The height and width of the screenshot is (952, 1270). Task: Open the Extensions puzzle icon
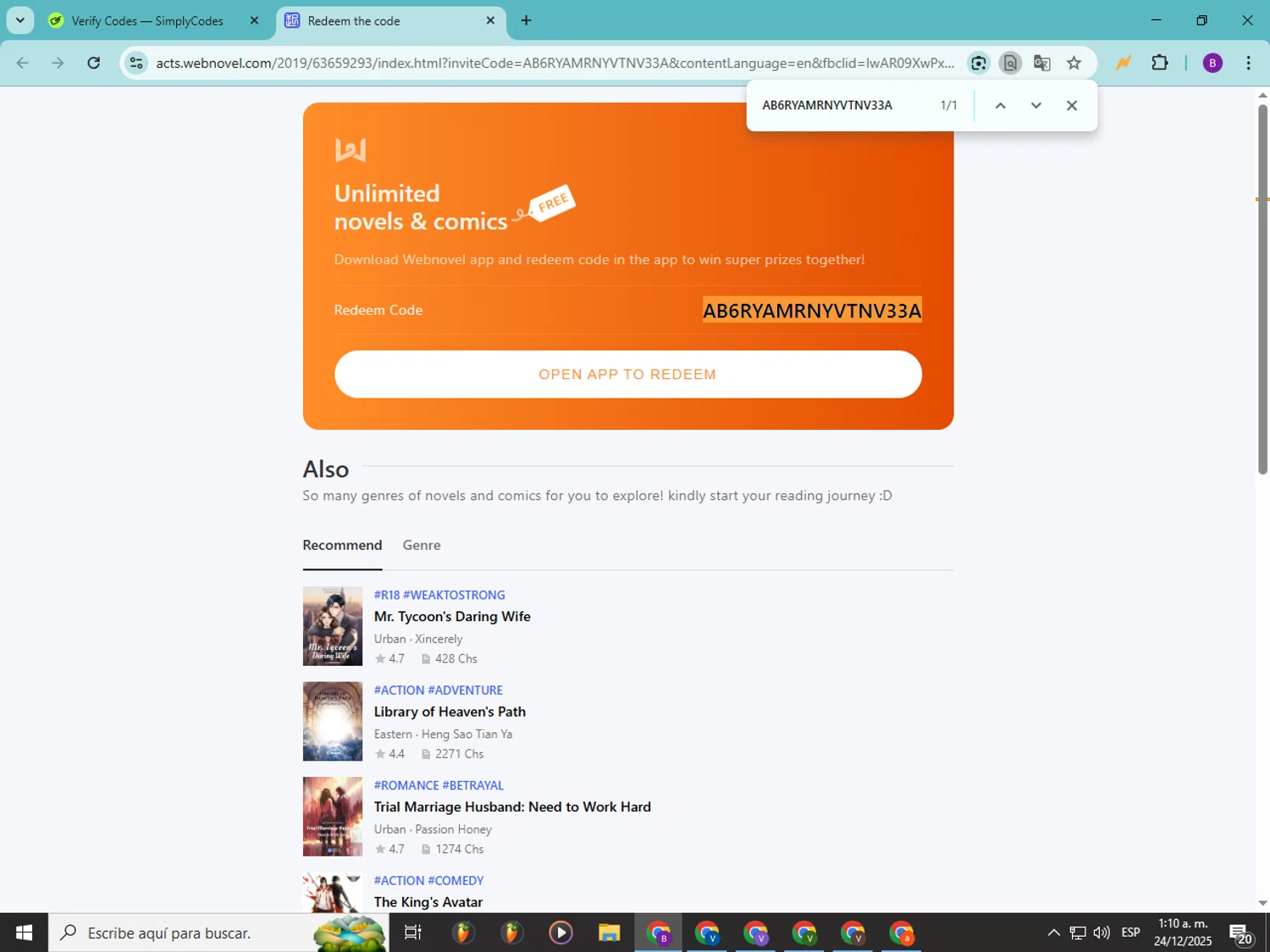tap(1160, 63)
